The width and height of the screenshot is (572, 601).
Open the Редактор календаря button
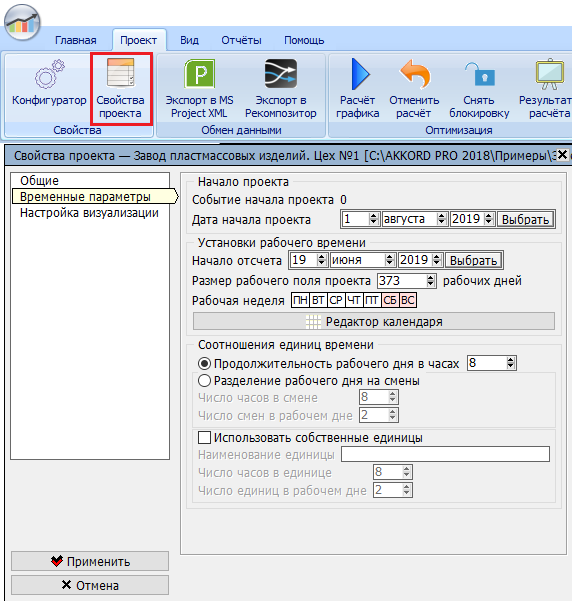[374, 322]
